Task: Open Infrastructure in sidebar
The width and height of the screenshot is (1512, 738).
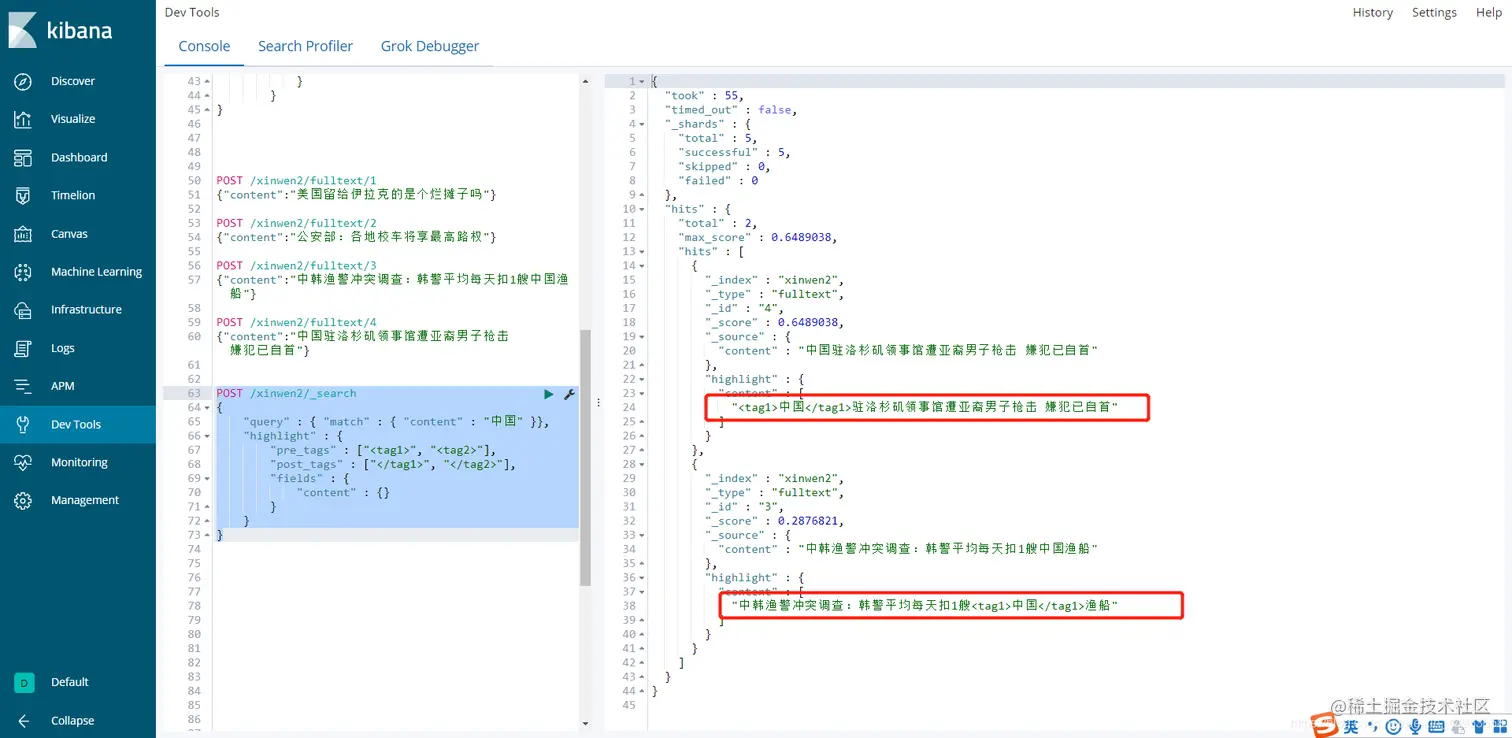Action: point(78,310)
